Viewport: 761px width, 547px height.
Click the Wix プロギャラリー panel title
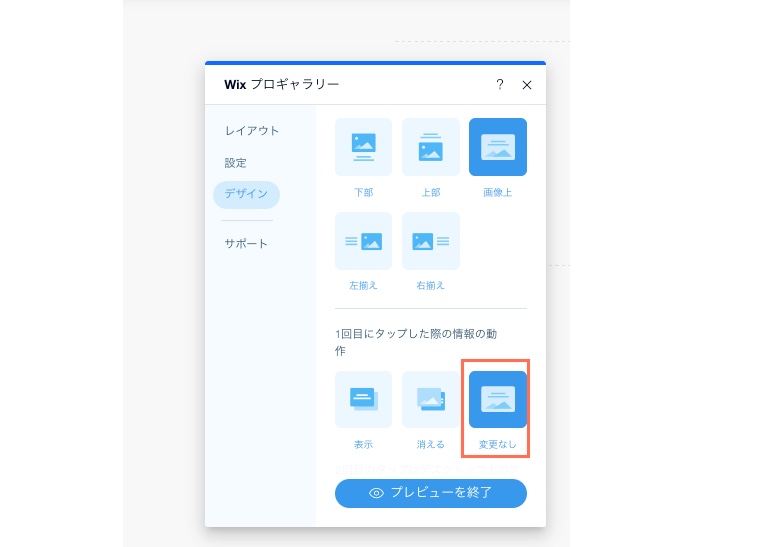[282, 85]
